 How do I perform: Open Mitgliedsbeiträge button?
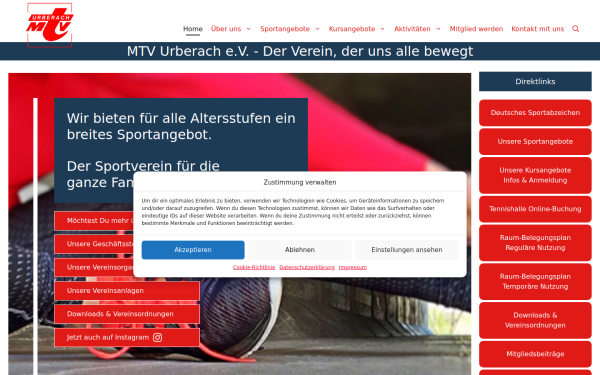tap(535, 354)
